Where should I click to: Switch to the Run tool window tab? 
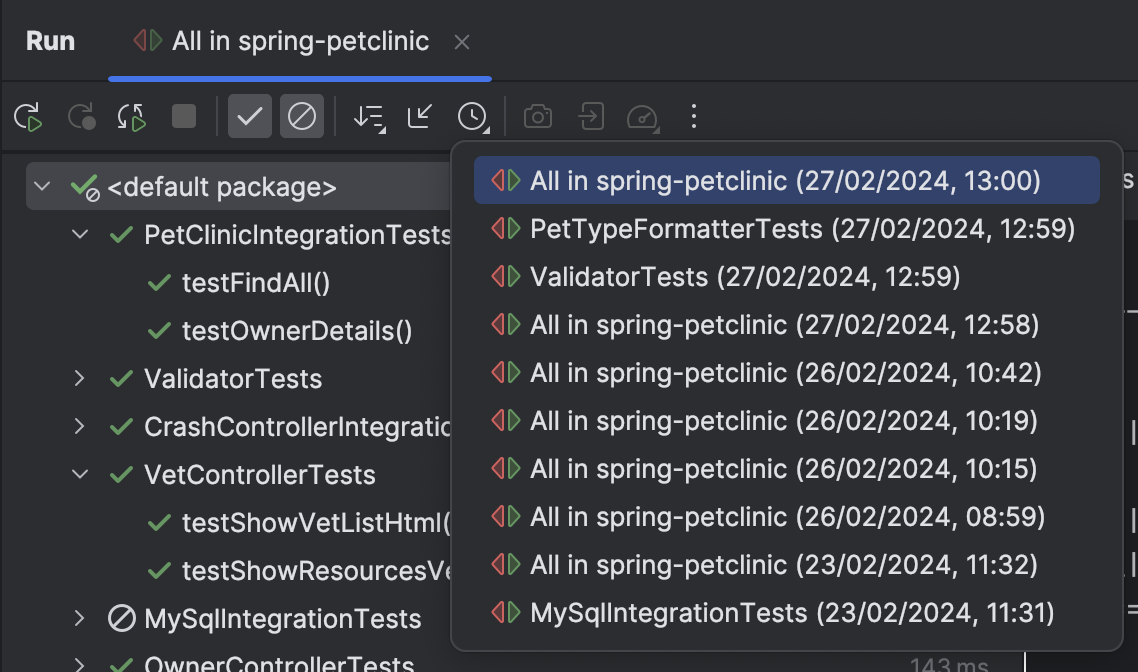click(49, 40)
